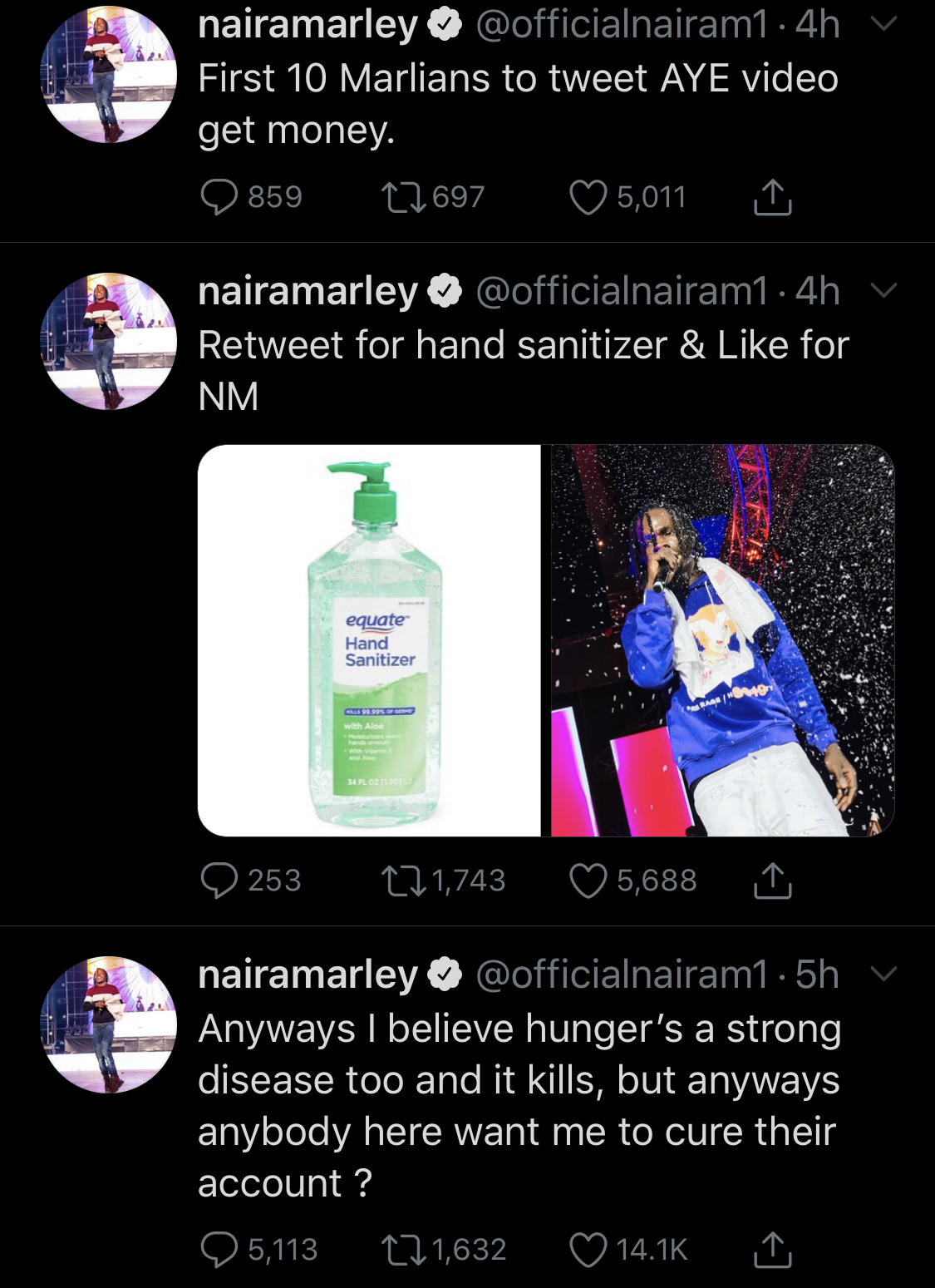Share the hunger disease tweet
Screen dimensions: 935x1288
tap(772, 1250)
